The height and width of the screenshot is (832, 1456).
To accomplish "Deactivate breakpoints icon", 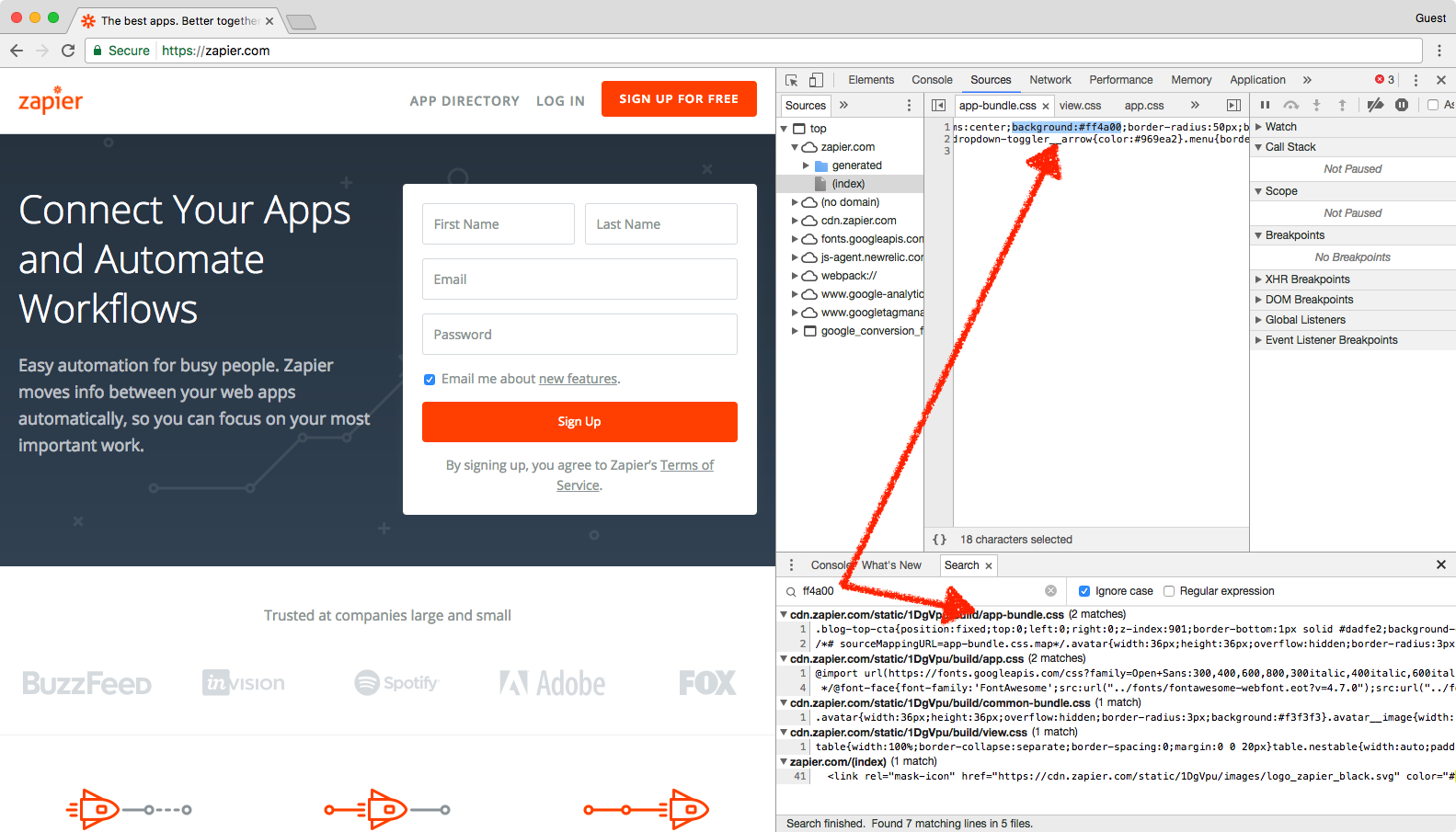I will click(x=1375, y=105).
